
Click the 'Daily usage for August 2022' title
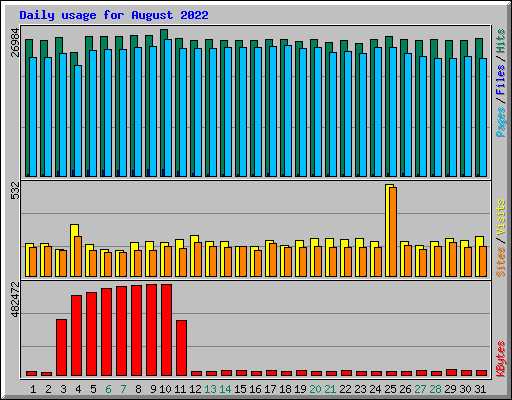[x=114, y=15]
